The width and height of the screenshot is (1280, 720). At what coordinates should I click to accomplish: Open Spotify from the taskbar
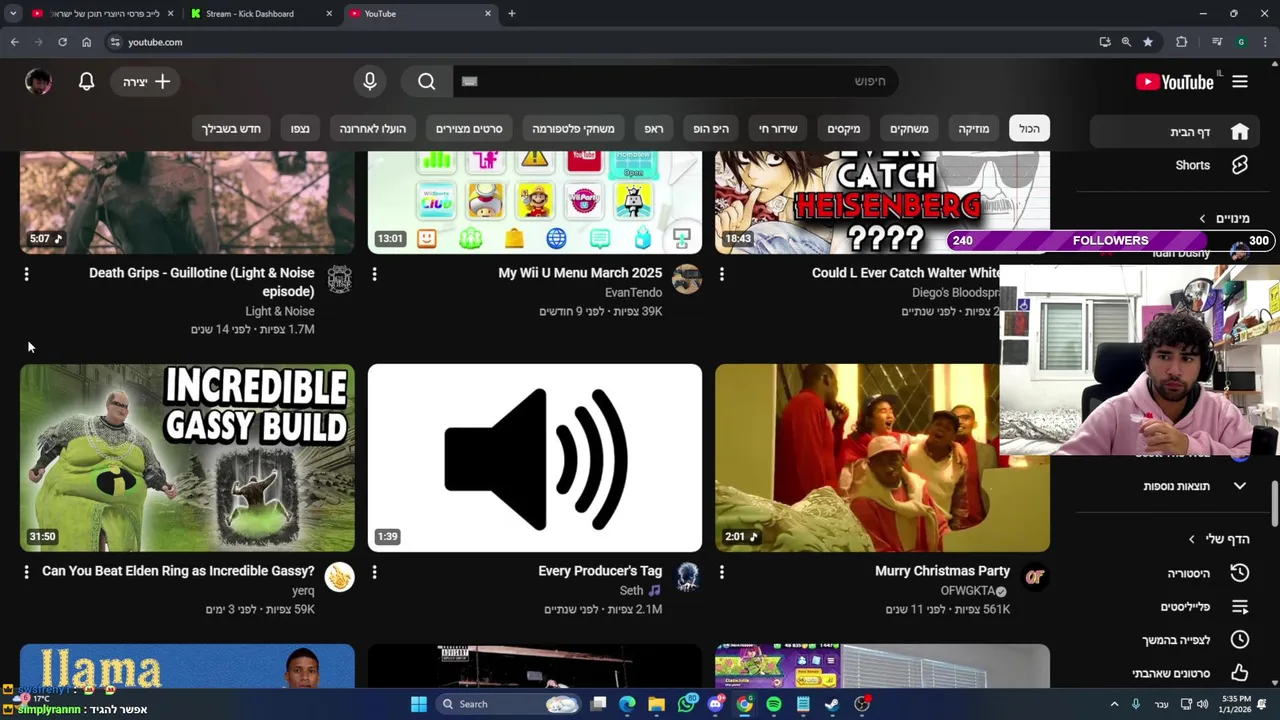(x=774, y=704)
